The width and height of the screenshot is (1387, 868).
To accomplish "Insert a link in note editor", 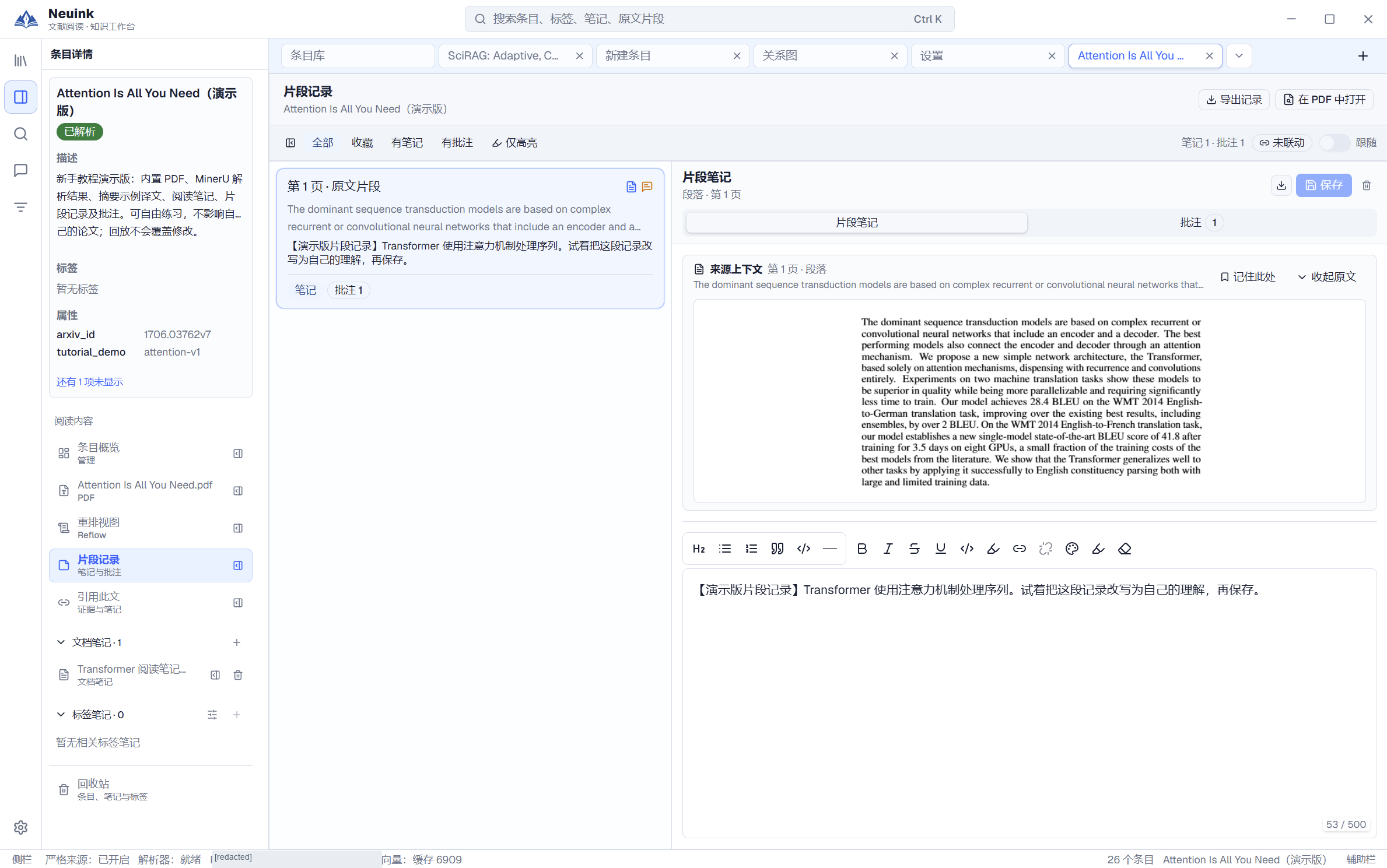I will 1020,549.
